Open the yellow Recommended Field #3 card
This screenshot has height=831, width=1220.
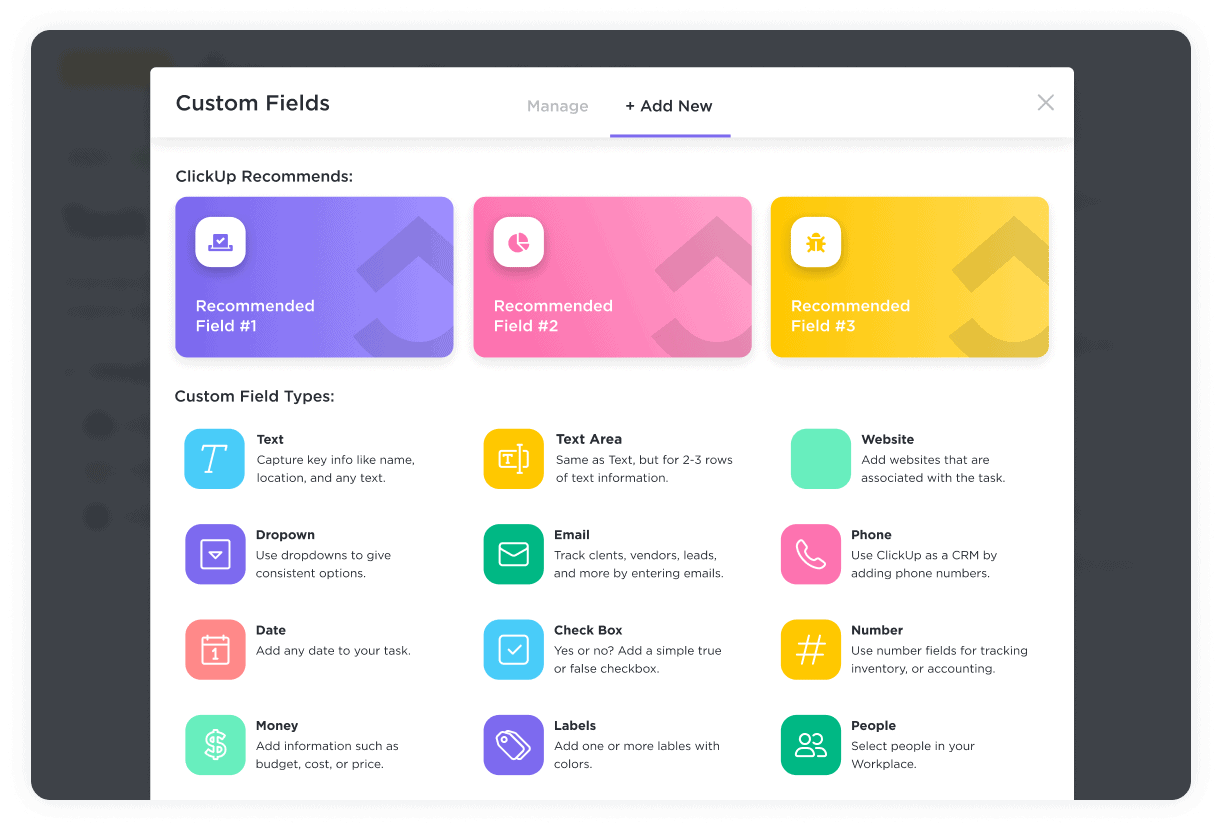(910, 277)
